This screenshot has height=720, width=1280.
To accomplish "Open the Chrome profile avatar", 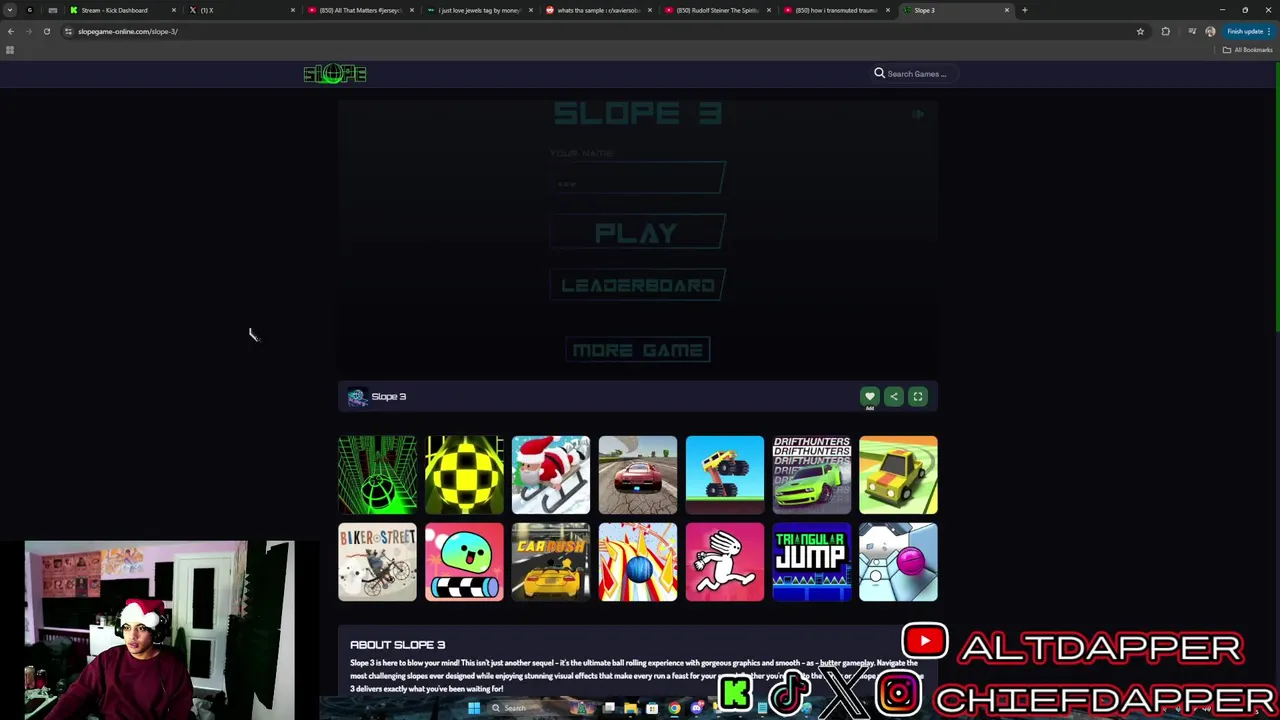I will [1210, 31].
